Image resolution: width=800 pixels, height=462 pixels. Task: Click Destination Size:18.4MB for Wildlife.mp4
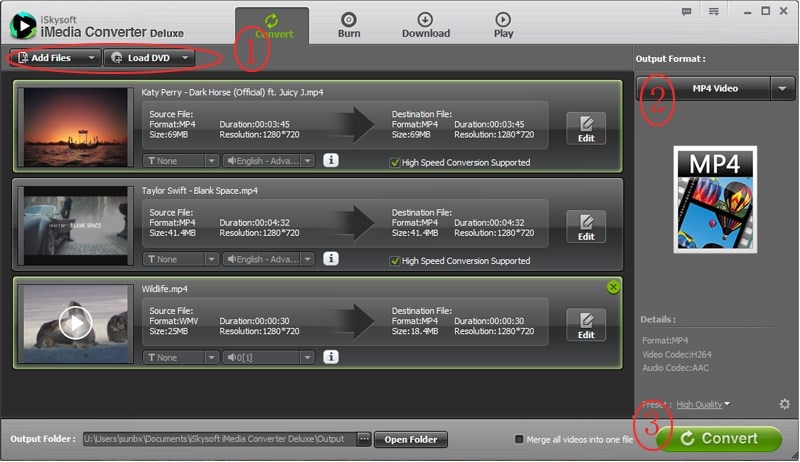415,331
